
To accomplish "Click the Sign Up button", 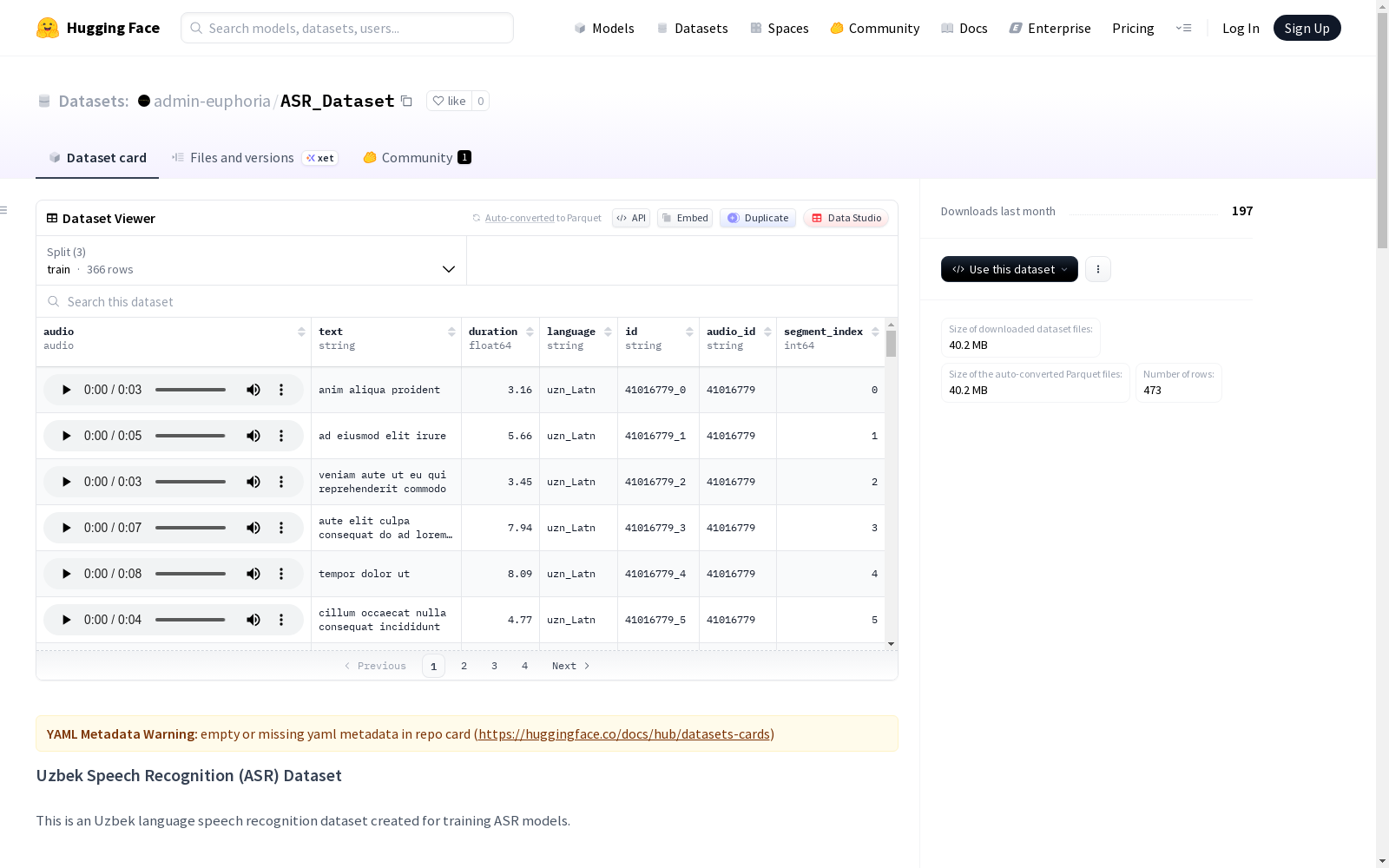I will tap(1307, 28).
